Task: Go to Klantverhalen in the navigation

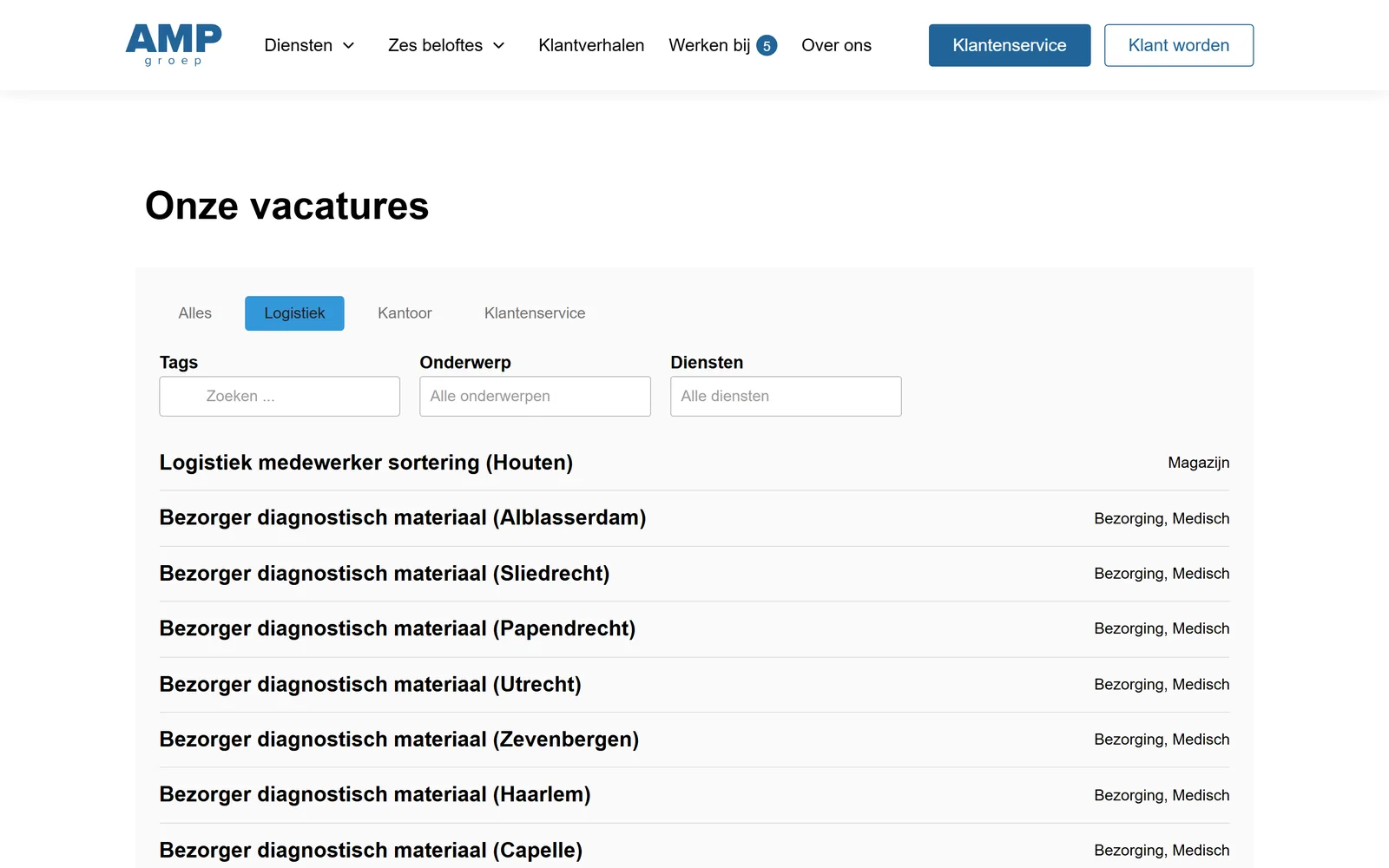Action: pos(591,45)
